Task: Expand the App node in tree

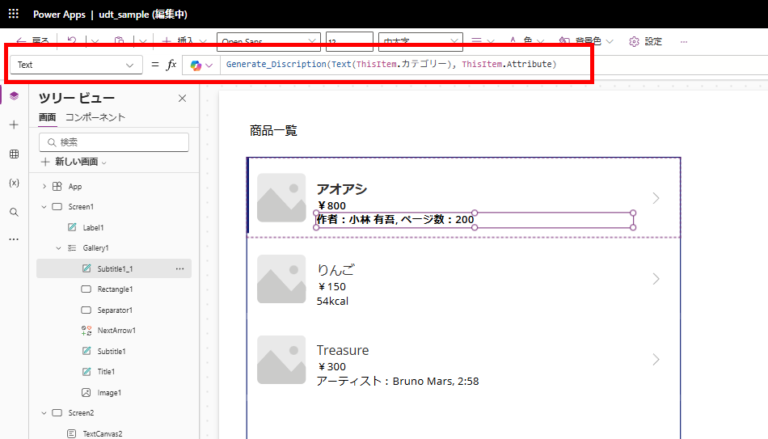Action: (45, 186)
